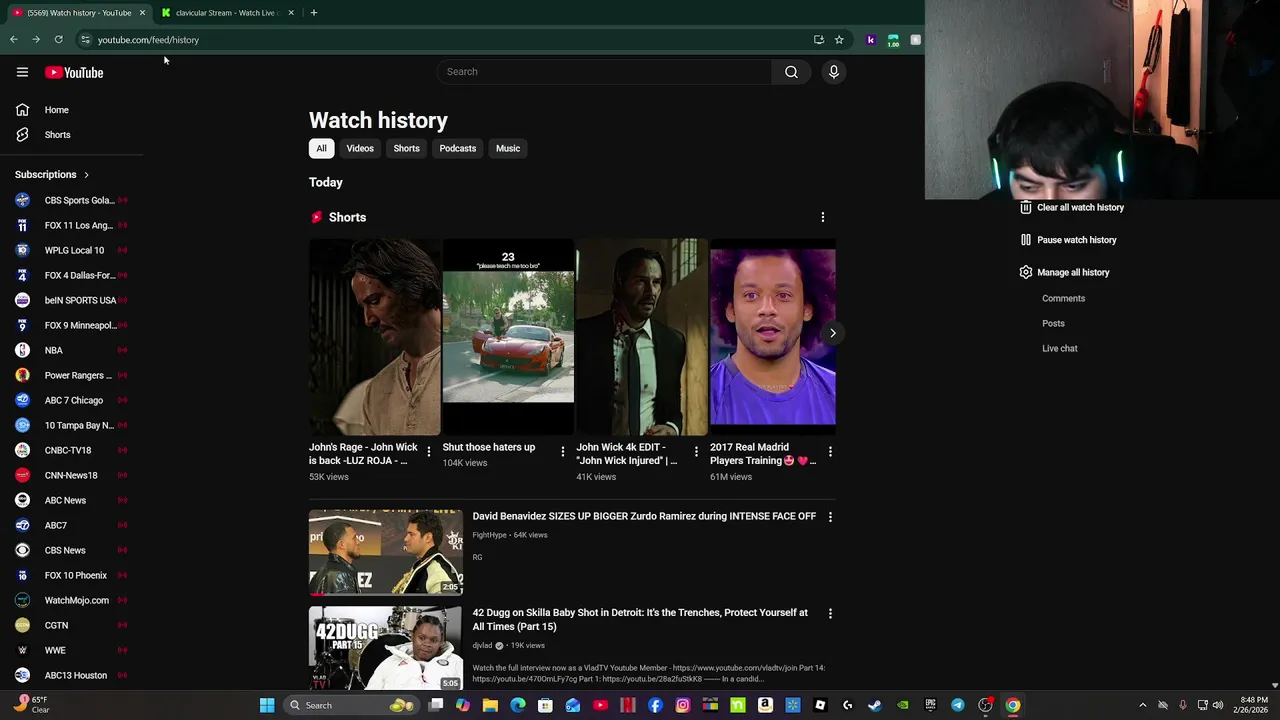
Task: Play the Shut those haters up short thumbnail
Action: tap(508, 337)
